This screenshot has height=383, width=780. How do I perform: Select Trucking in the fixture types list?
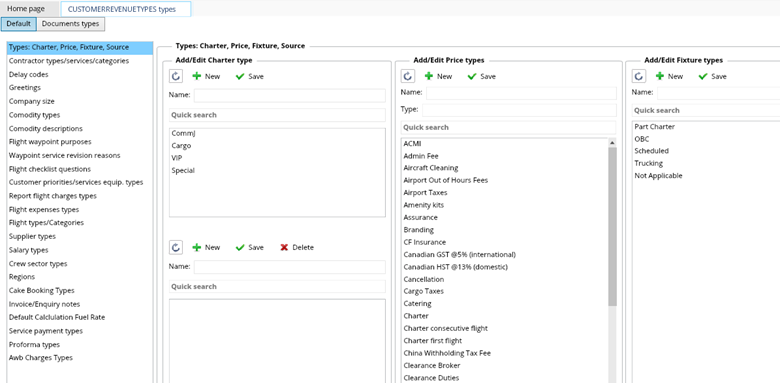click(x=648, y=163)
